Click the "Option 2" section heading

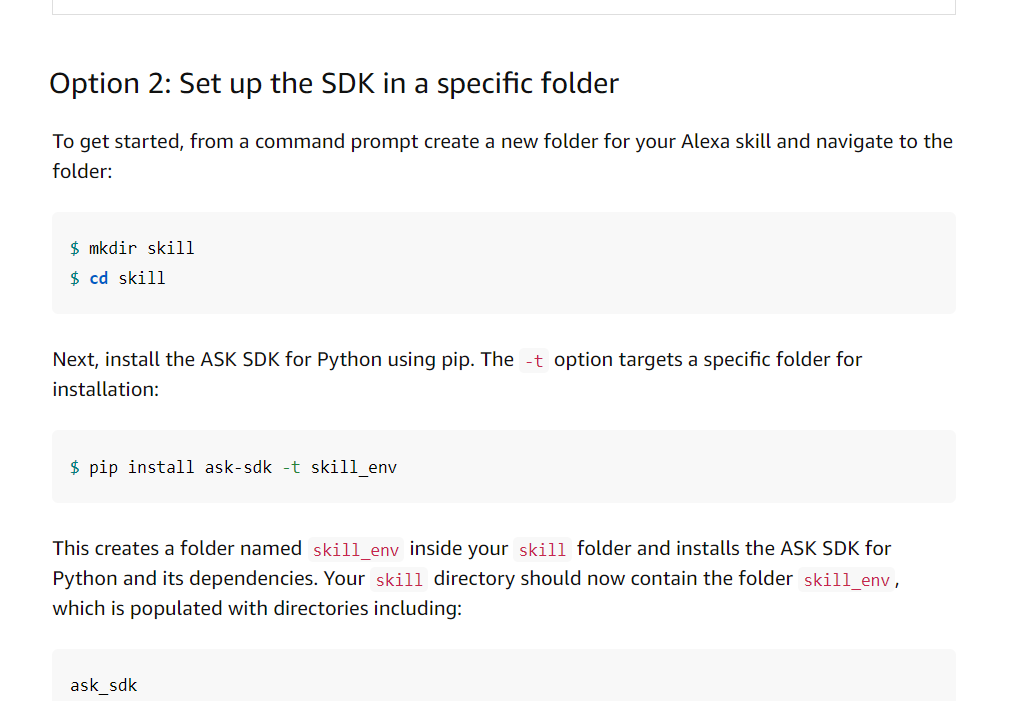tap(334, 84)
